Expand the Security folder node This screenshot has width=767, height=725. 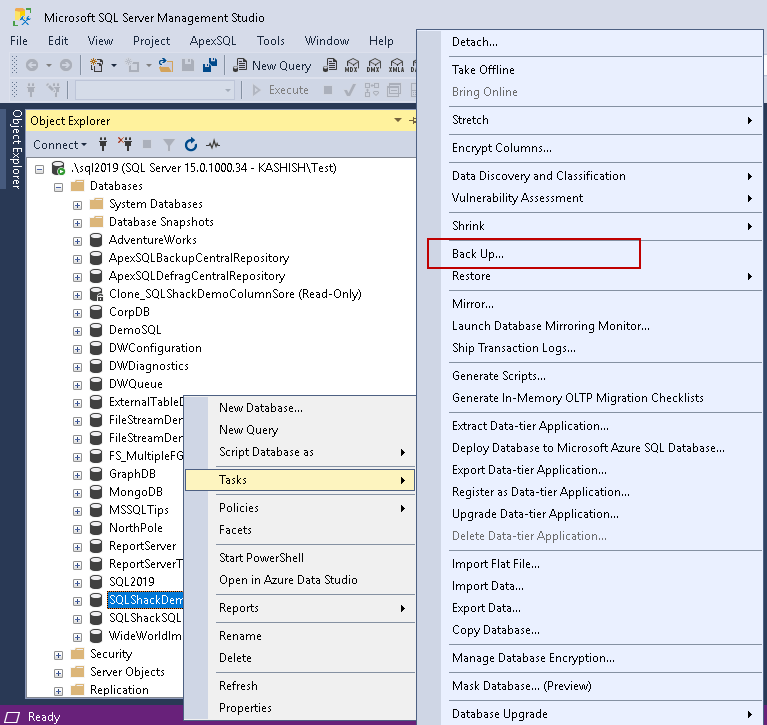click(58, 656)
